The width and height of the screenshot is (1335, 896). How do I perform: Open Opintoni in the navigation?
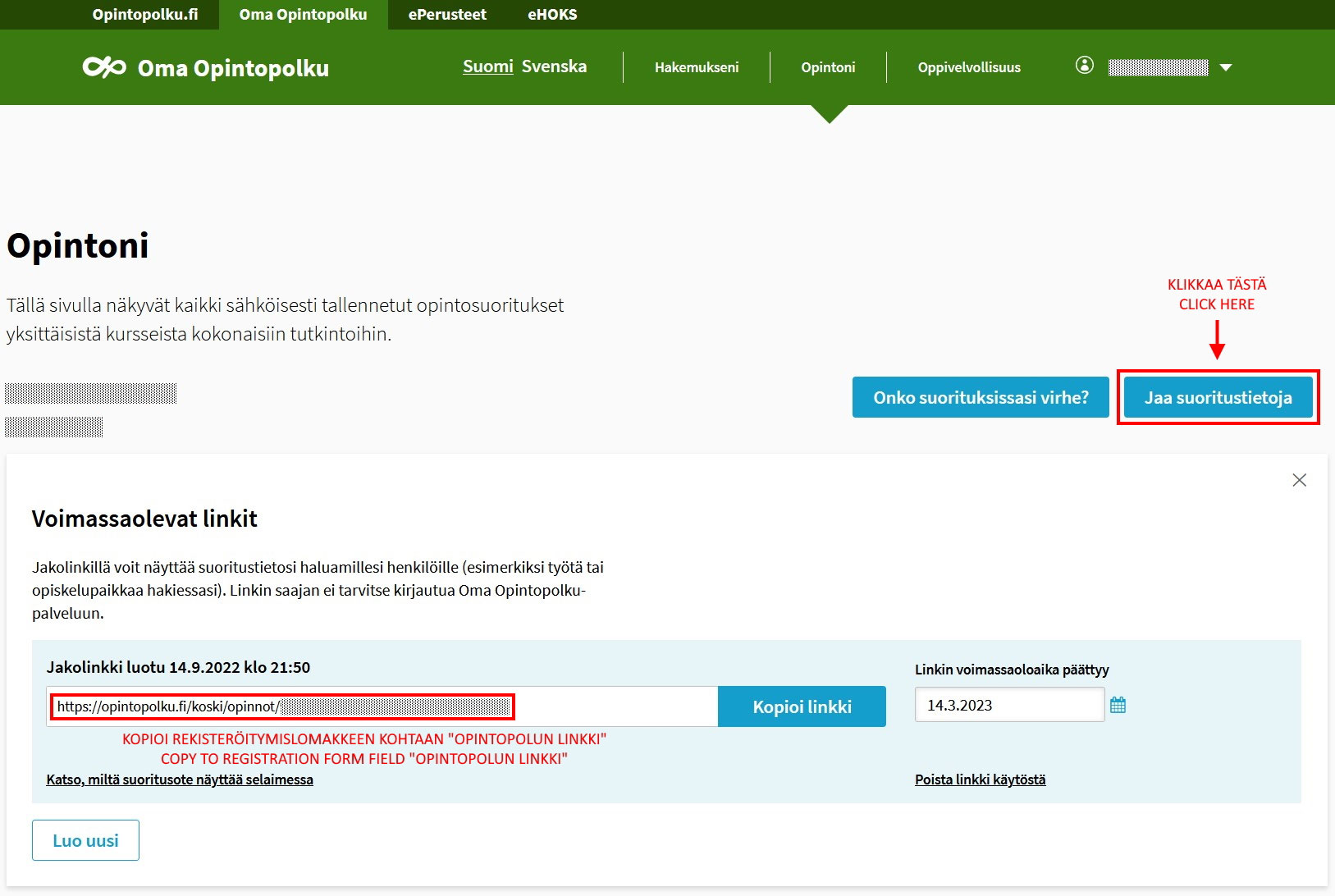tap(828, 67)
